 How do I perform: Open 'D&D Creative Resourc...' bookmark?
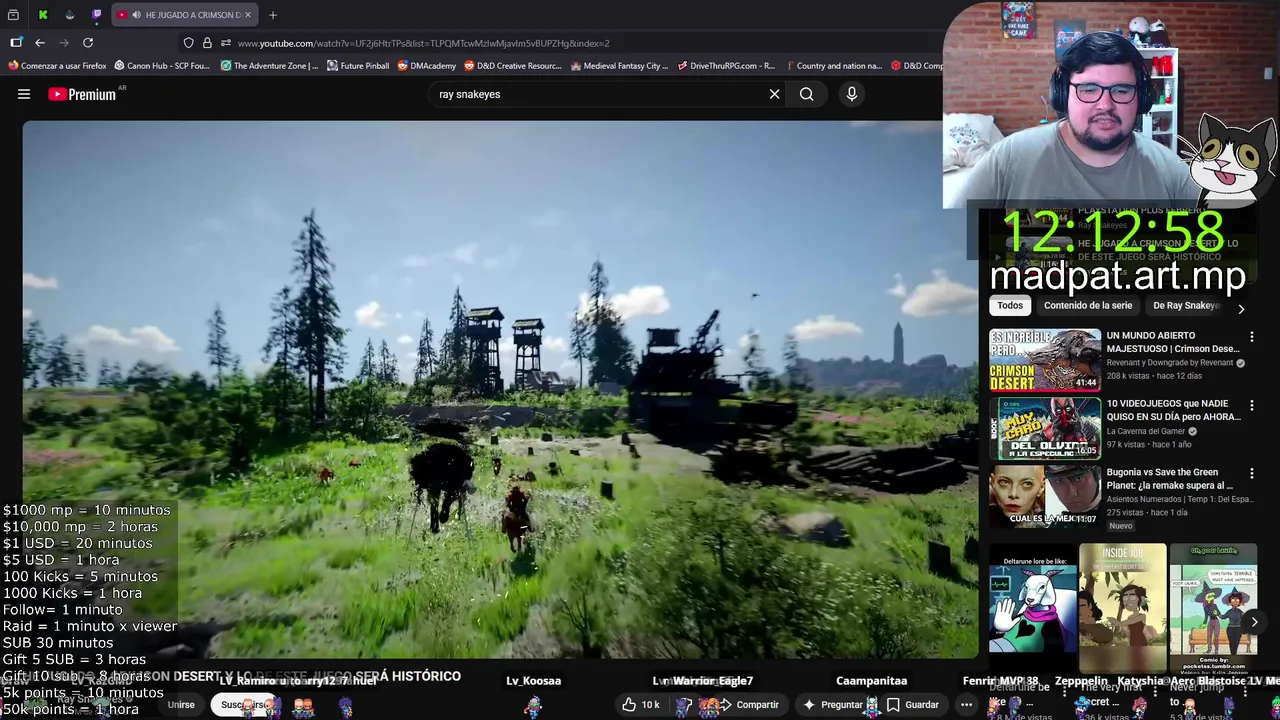512,66
